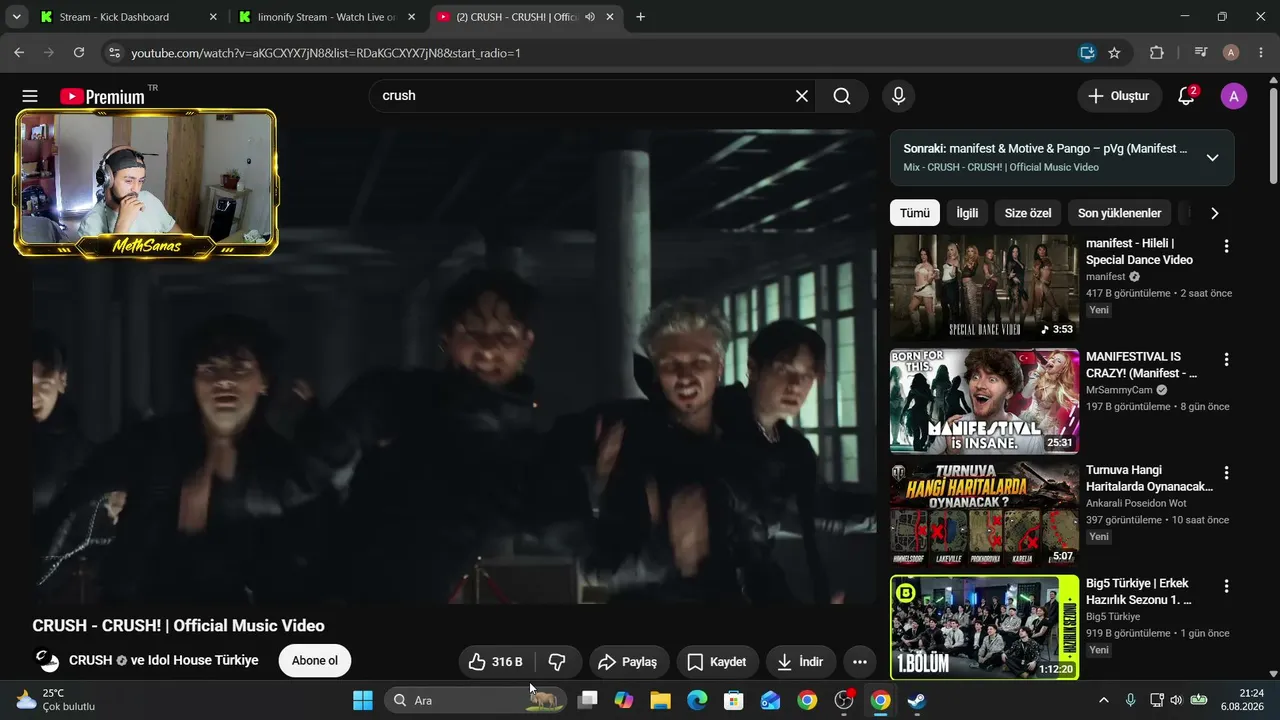Go back in browser history

click(19, 53)
